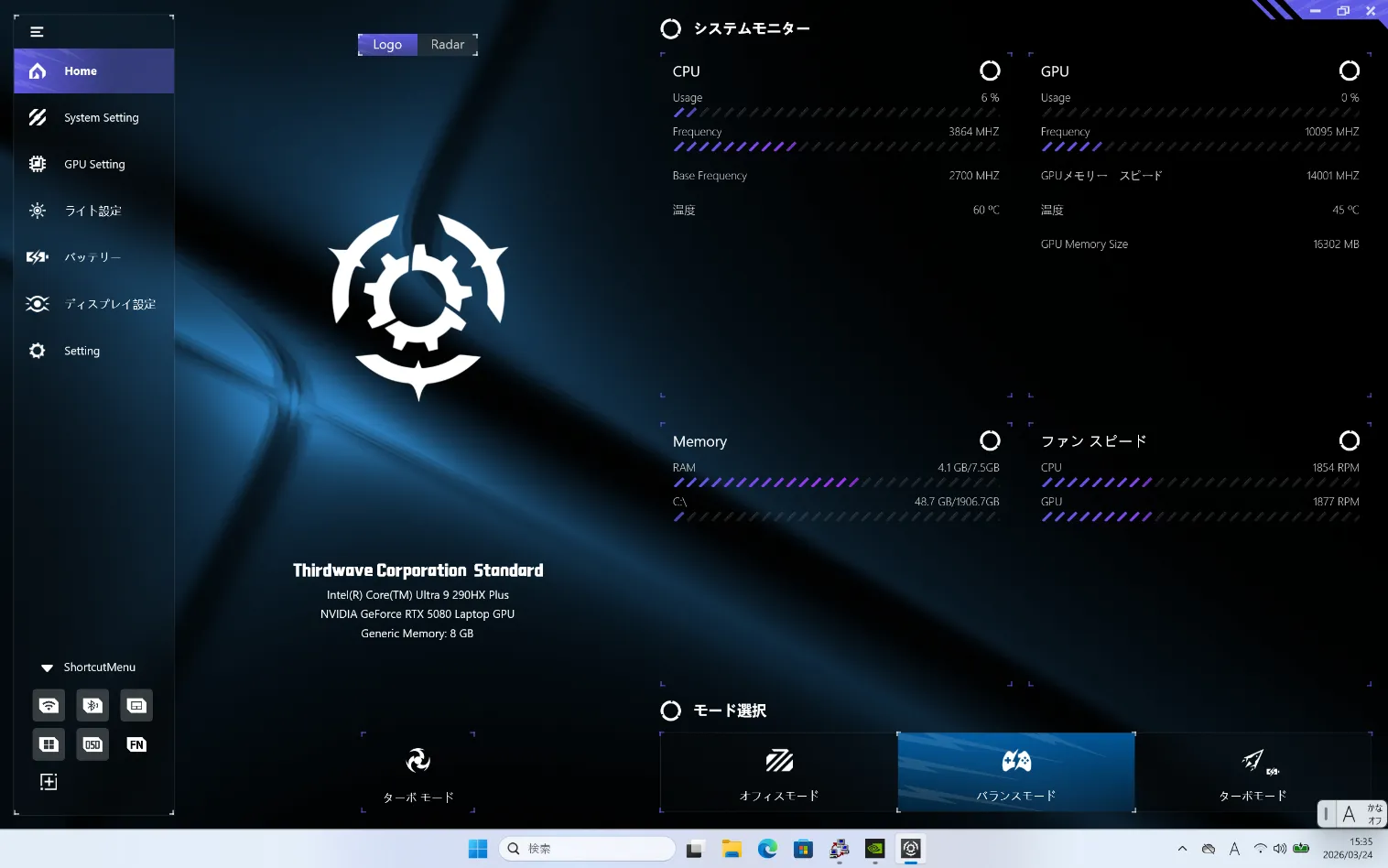Screen dimensions: 1388x868
Task: Open GPU Setting in the sidebar
Action: (x=93, y=164)
